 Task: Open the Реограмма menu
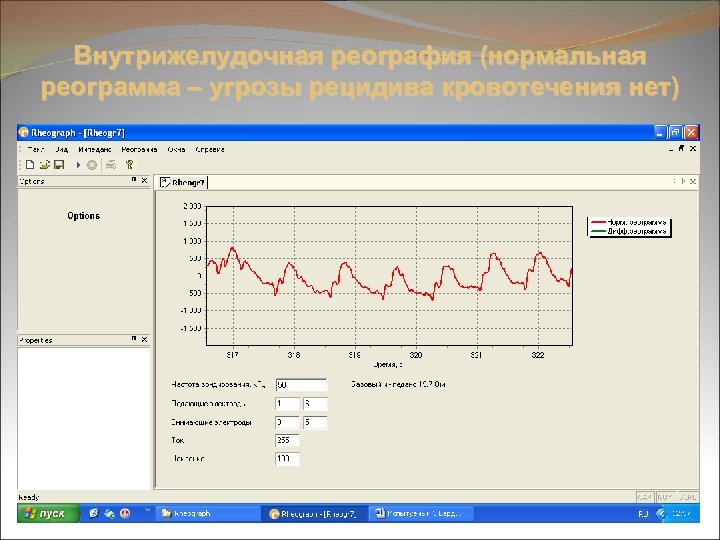[x=139, y=149]
